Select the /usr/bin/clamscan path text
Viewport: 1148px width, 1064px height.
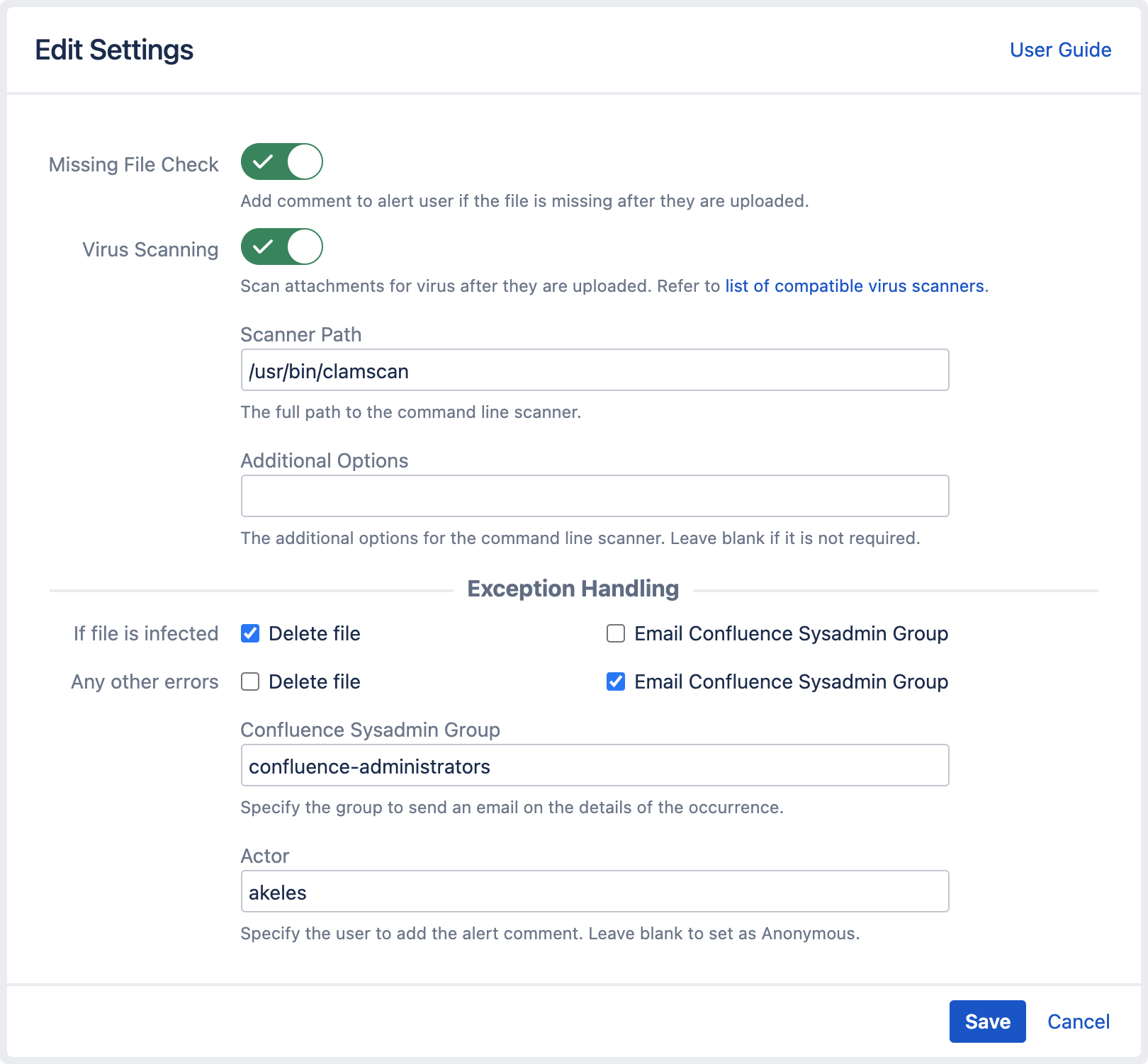point(328,370)
